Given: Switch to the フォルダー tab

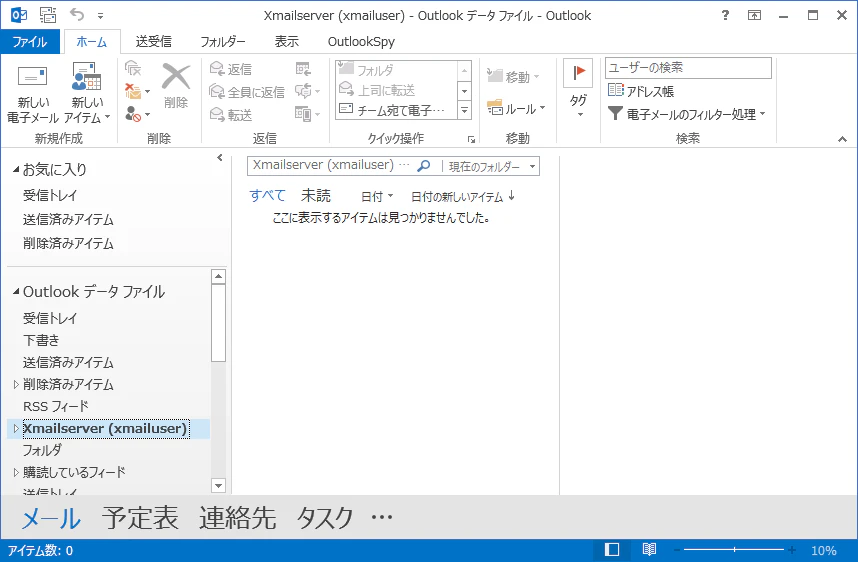Looking at the screenshot, I should click(223, 42).
